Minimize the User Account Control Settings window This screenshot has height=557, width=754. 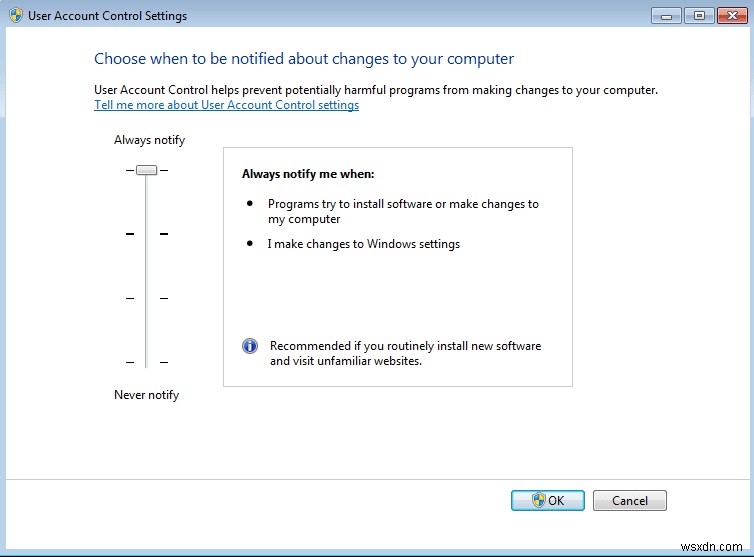666,16
